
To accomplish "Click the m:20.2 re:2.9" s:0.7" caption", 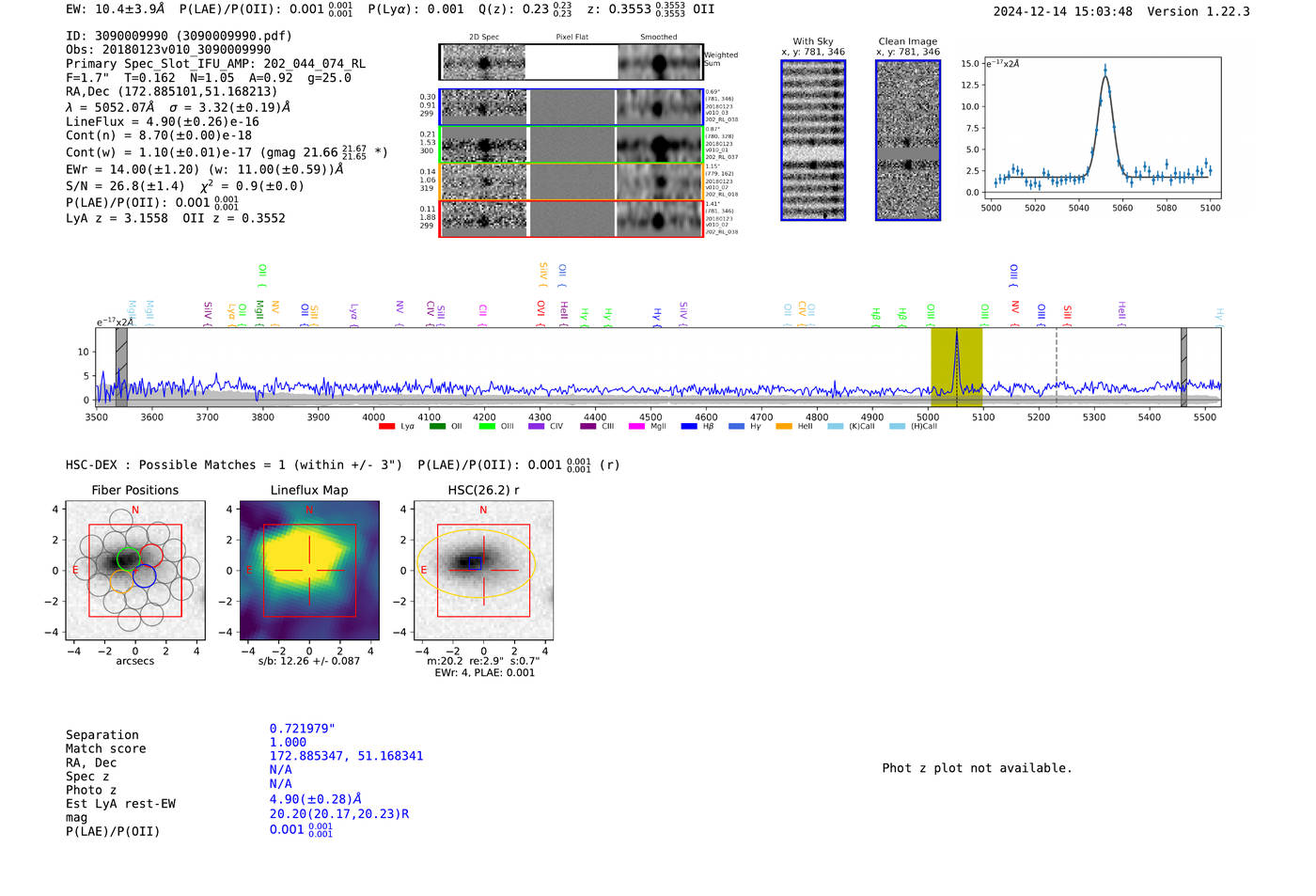I will [484, 661].
